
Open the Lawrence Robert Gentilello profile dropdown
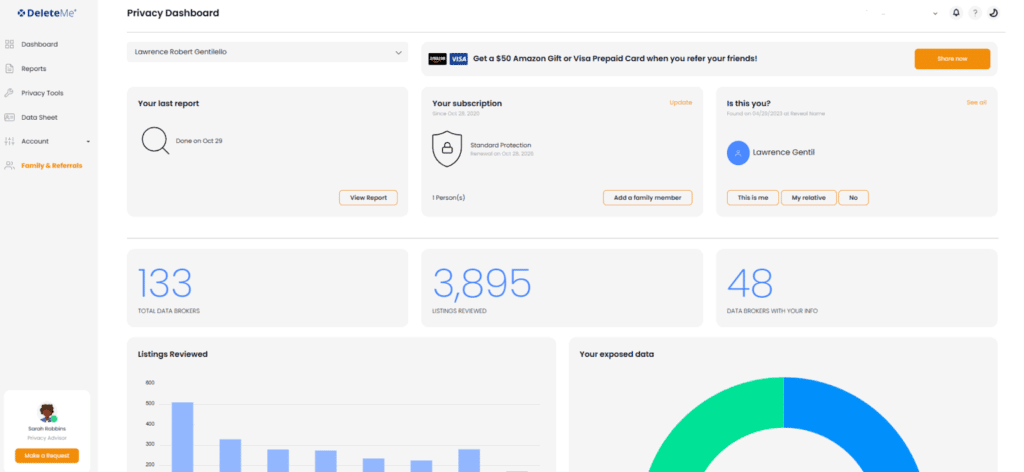[267, 52]
